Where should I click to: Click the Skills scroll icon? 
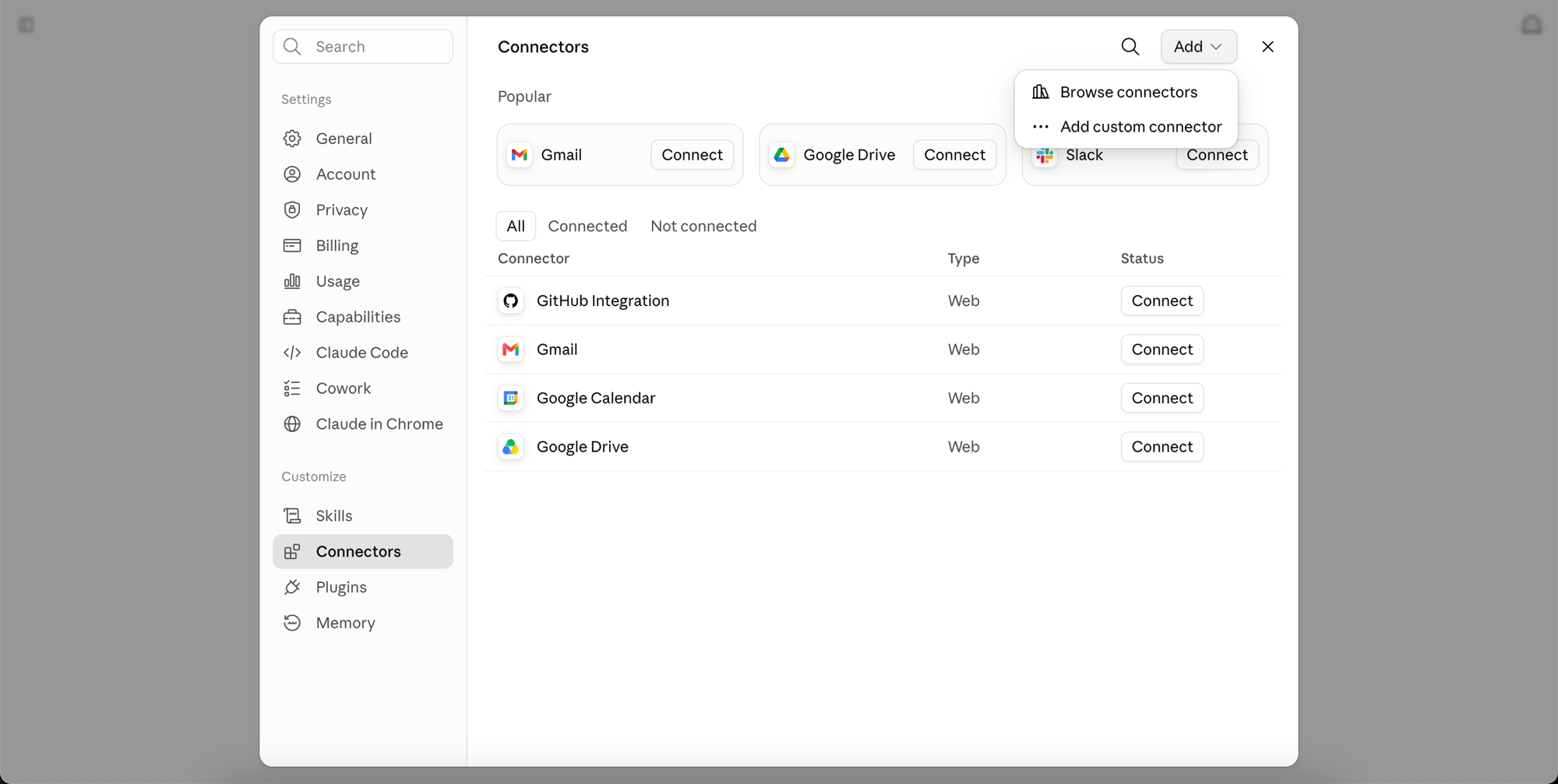click(292, 516)
